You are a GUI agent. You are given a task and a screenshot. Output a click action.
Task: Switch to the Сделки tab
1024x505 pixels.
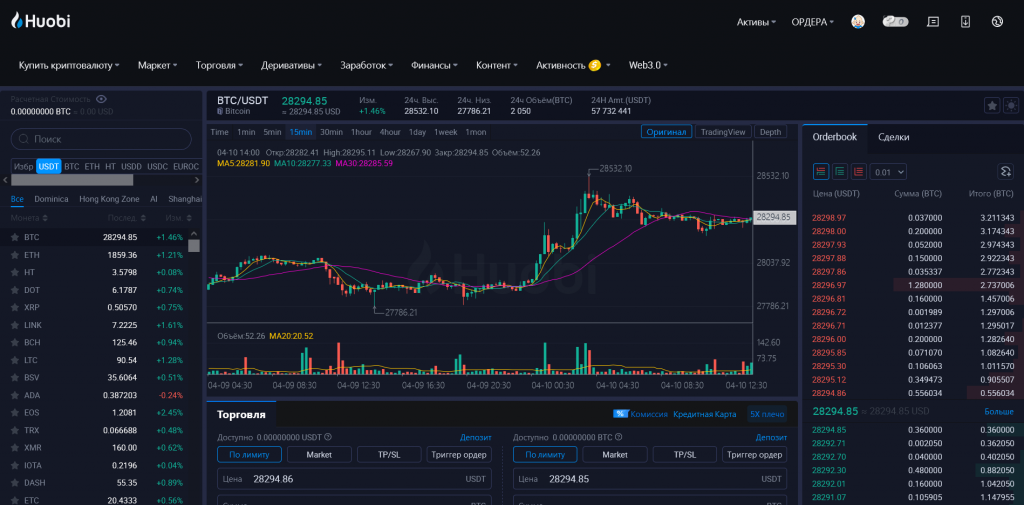tap(893, 137)
